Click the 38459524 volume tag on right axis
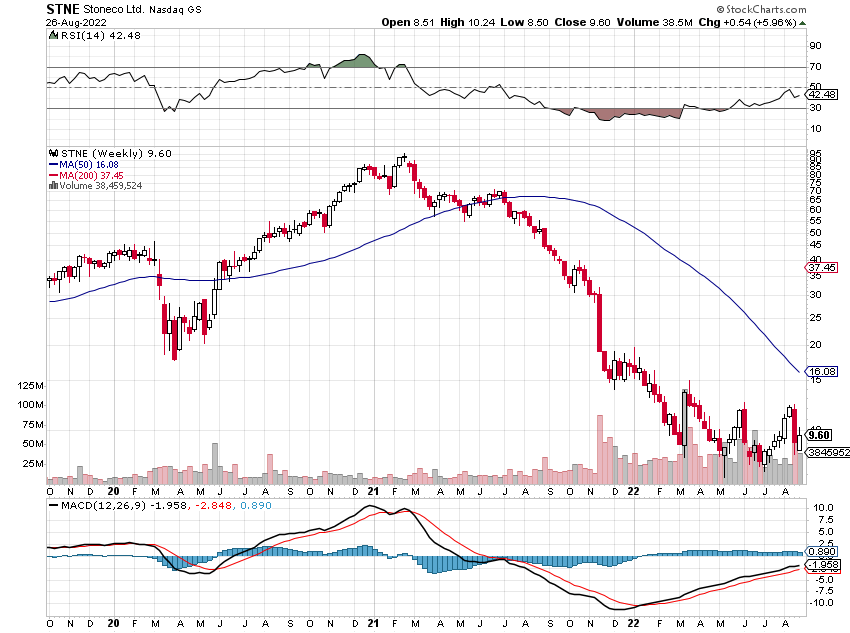Viewport: 850px width, 633px height. tap(828, 453)
